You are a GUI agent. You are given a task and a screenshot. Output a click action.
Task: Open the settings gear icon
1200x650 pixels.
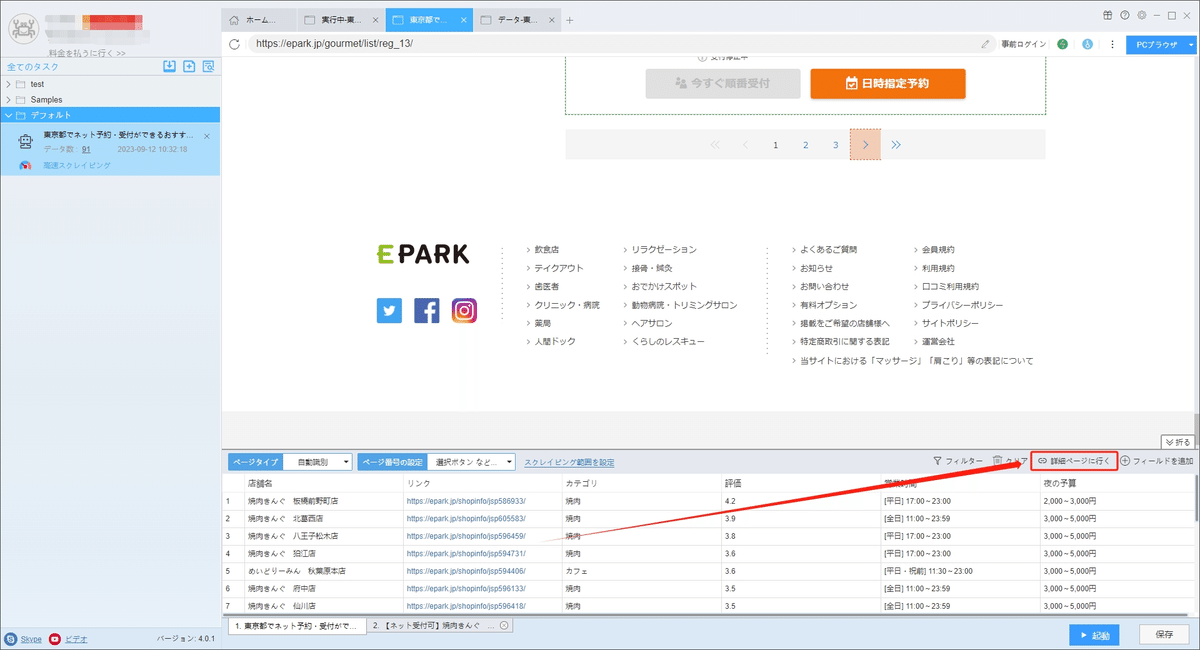pyautogui.click(x=1141, y=15)
